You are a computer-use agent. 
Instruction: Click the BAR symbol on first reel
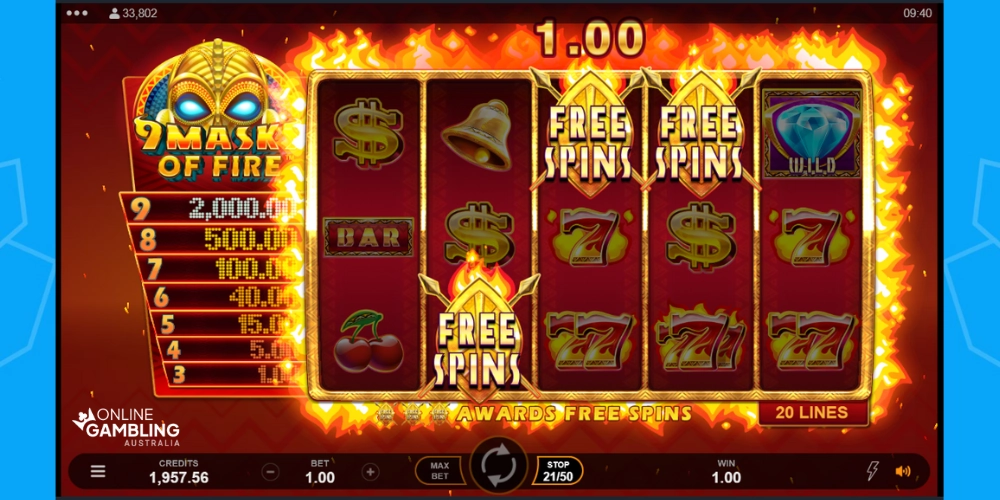(x=369, y=237)
